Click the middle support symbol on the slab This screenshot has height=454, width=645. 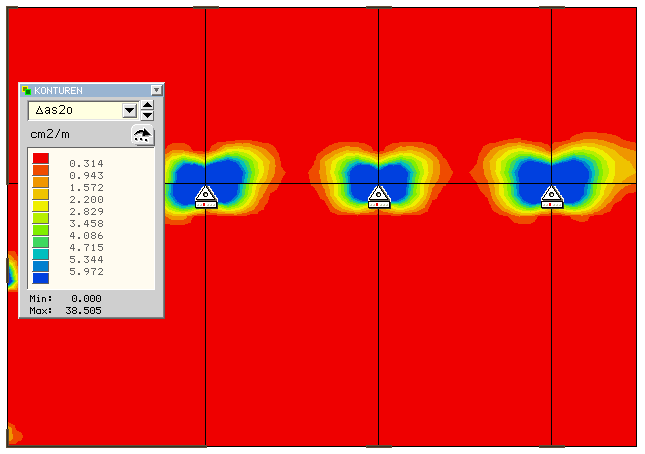[x=377, y=196]
